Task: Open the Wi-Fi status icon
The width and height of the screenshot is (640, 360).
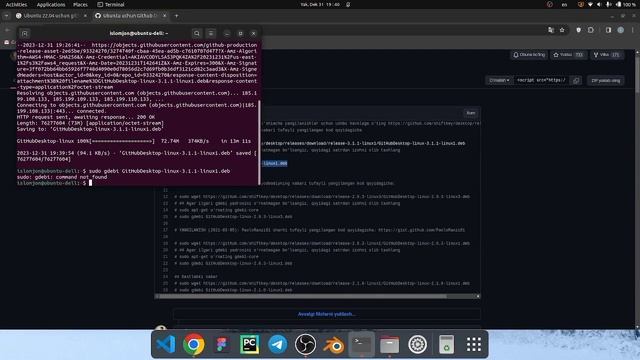Action: coord(590,4)
